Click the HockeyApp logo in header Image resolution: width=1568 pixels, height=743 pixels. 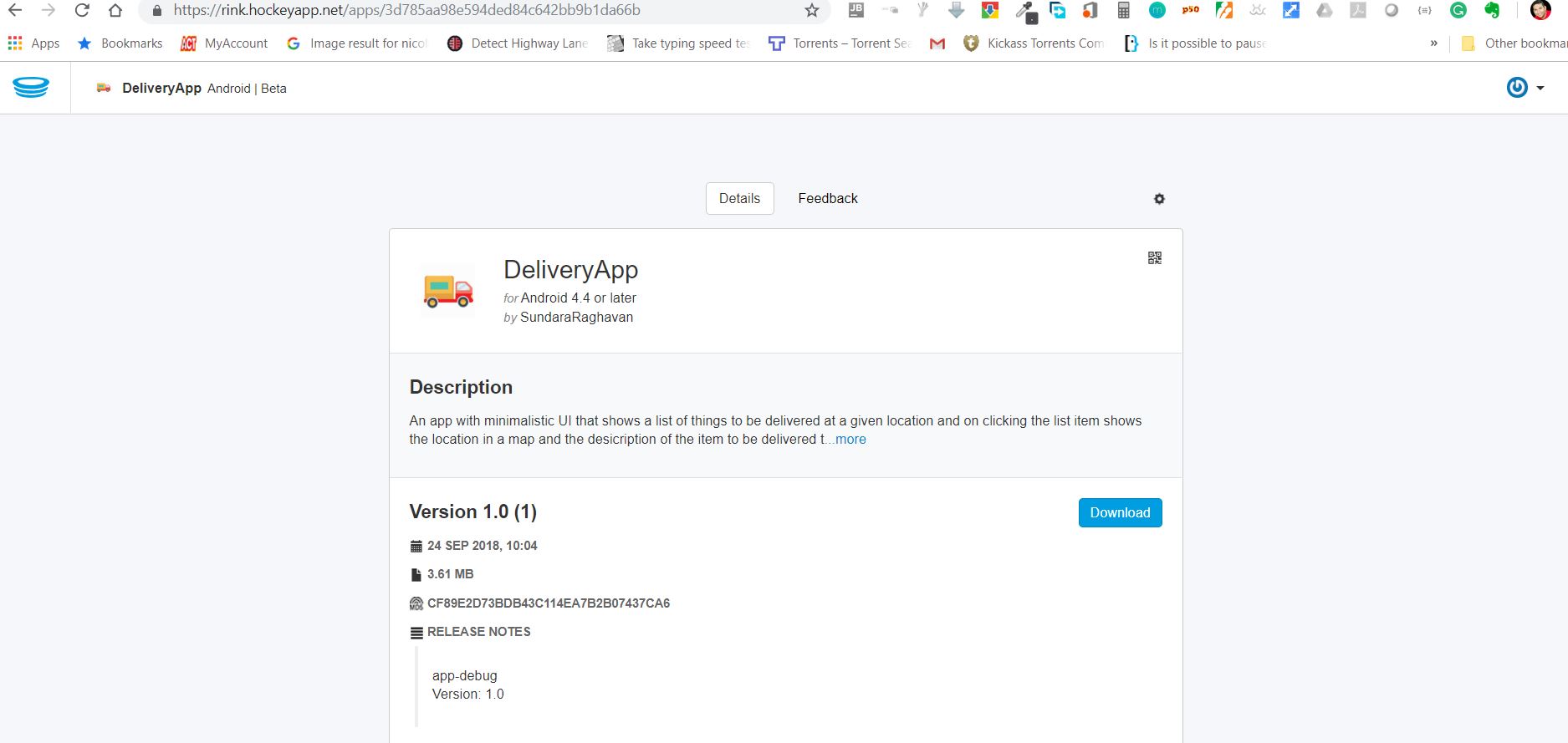coord(31,87)
